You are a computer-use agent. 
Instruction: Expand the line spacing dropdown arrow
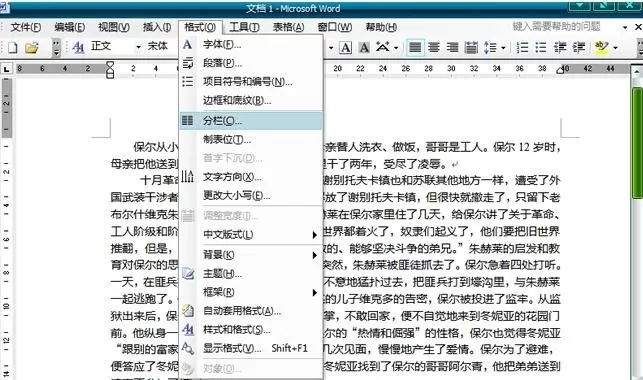point(503,48)
